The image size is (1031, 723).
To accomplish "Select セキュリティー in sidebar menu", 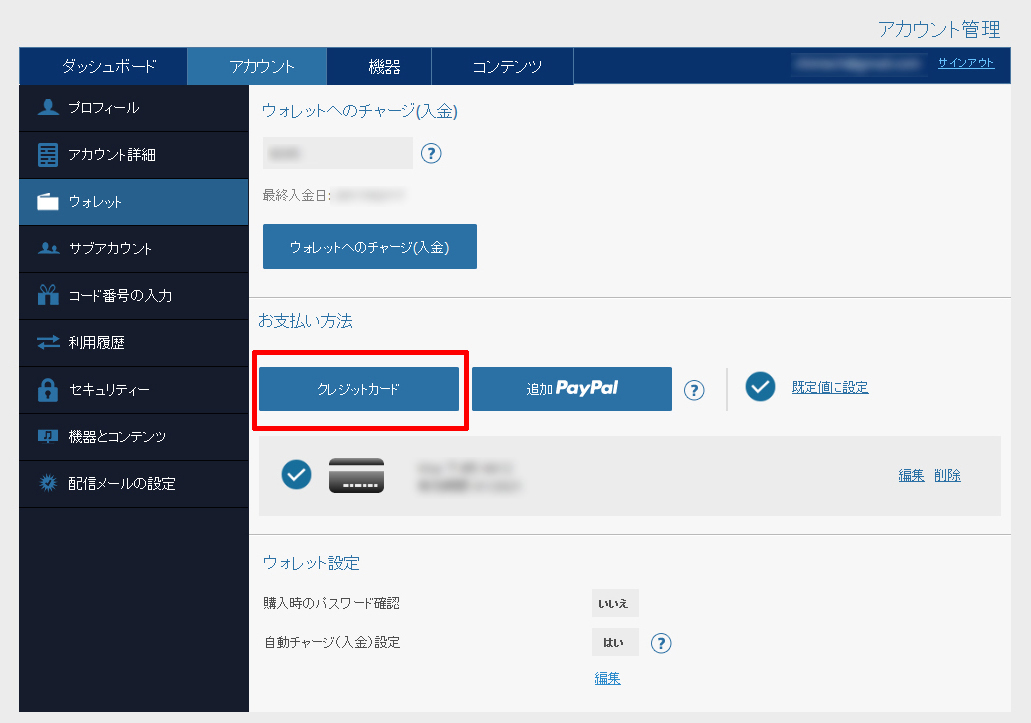I will pos(134,390).
